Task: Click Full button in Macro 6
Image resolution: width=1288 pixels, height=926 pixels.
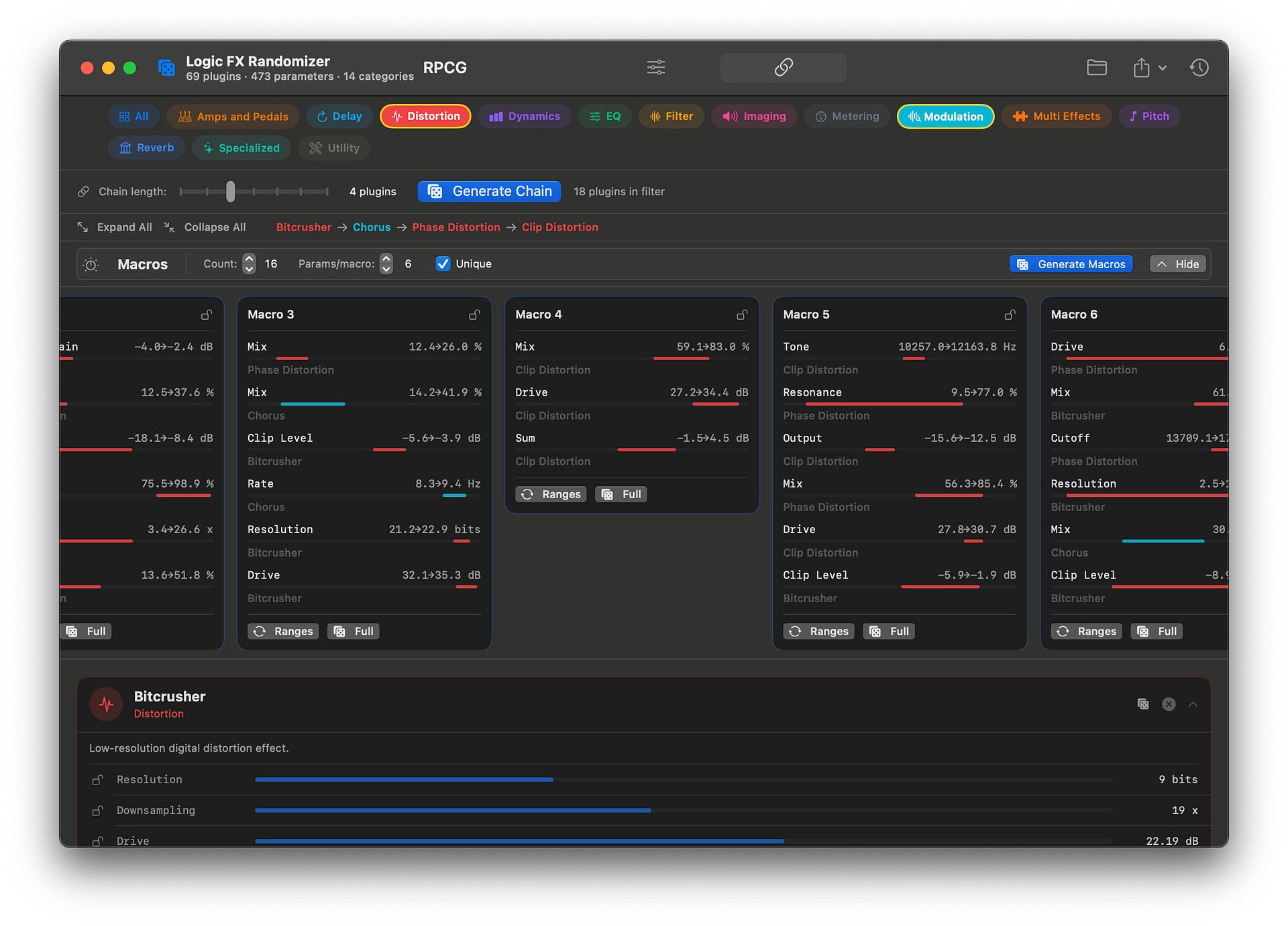Action: click(1157, 631)
